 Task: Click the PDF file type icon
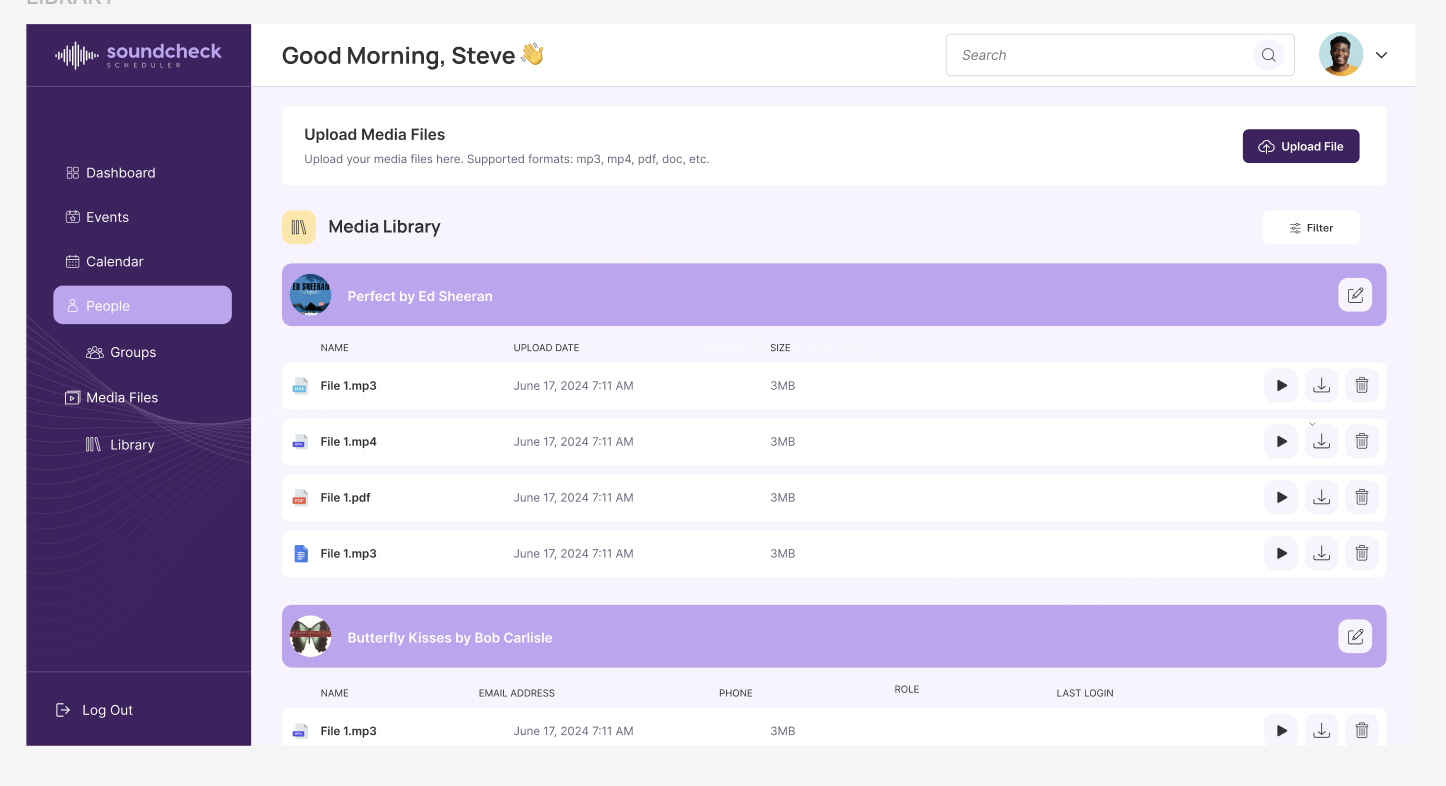pyautogui.click(x=299, y=497)
